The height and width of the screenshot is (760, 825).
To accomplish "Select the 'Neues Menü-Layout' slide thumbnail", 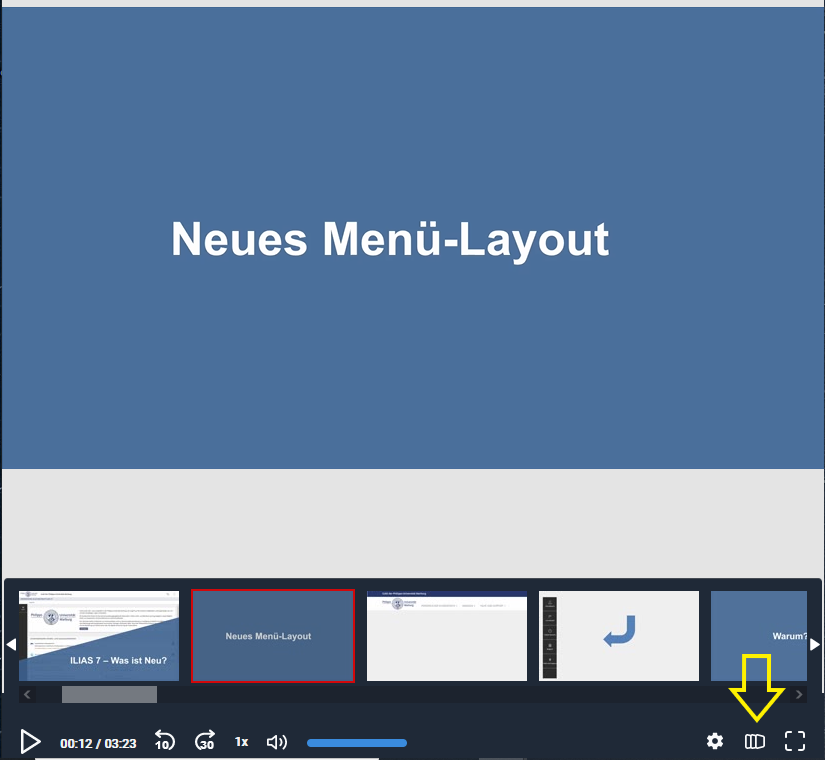I will 273,636.
